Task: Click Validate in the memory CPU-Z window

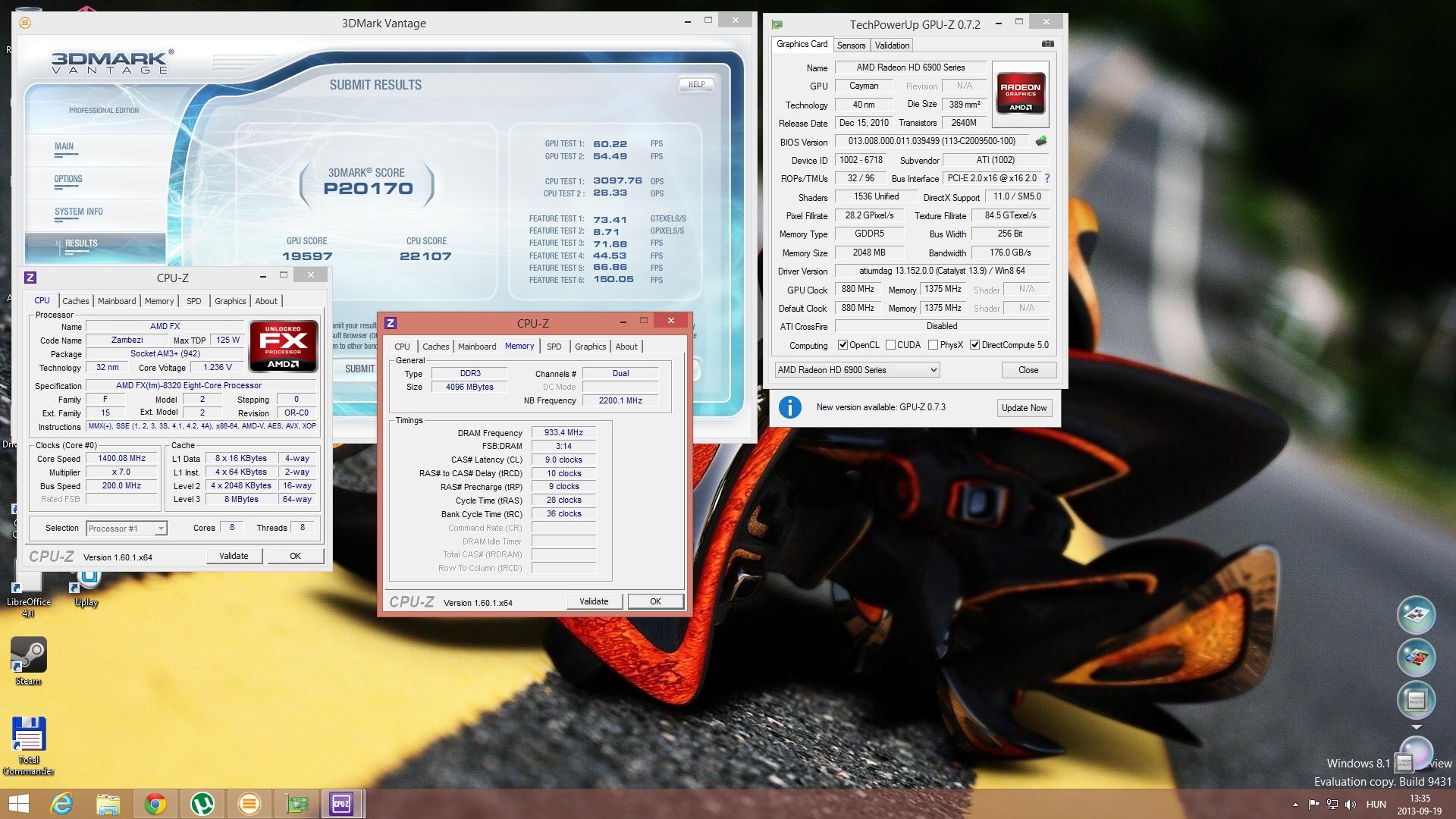Action: coord(594,601)
